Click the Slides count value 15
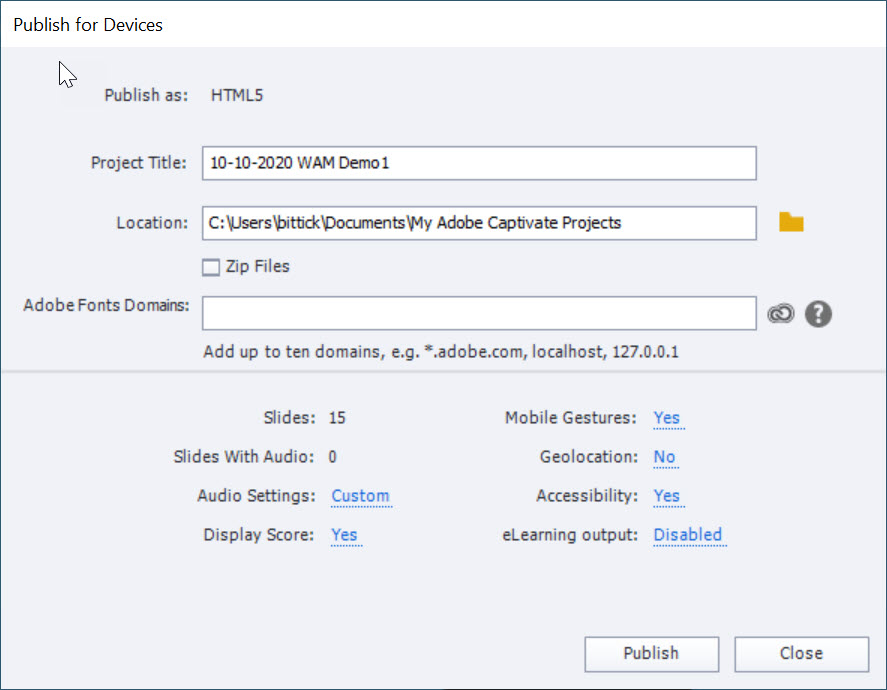 click(x=337, y=418)
